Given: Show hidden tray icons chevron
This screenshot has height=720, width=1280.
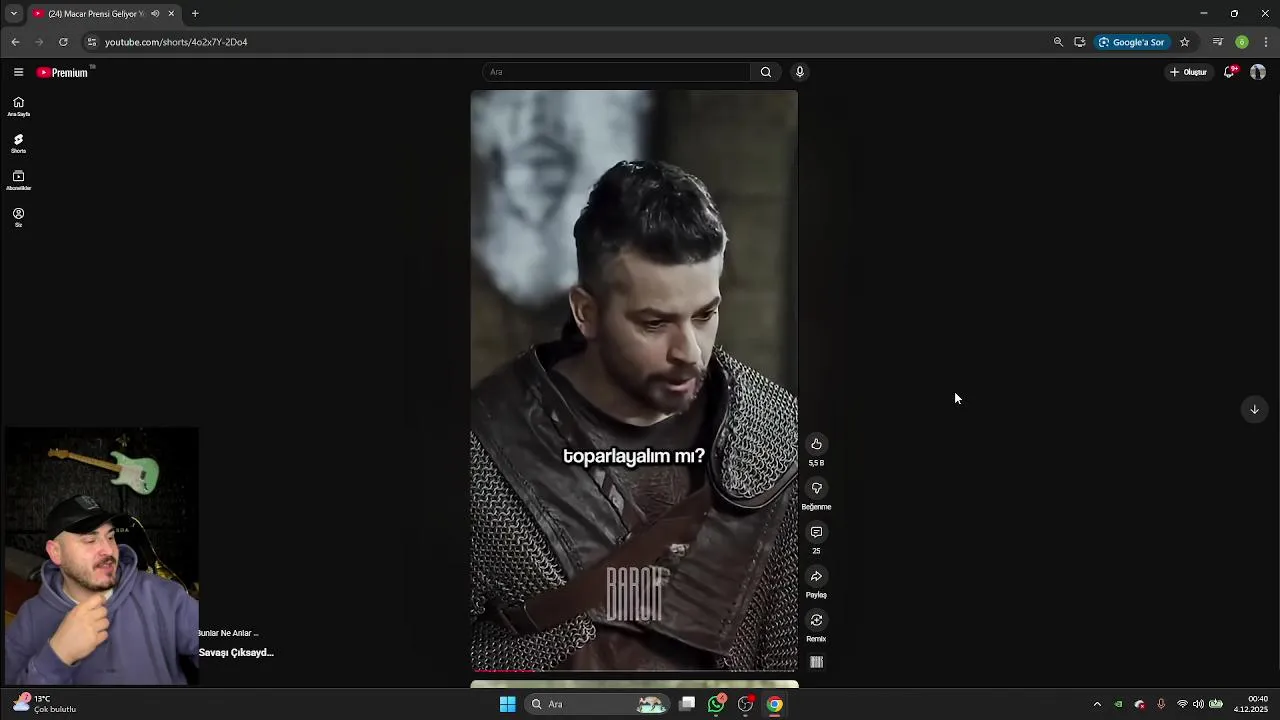Looking at the screenshot, I should click(1097, 704).
